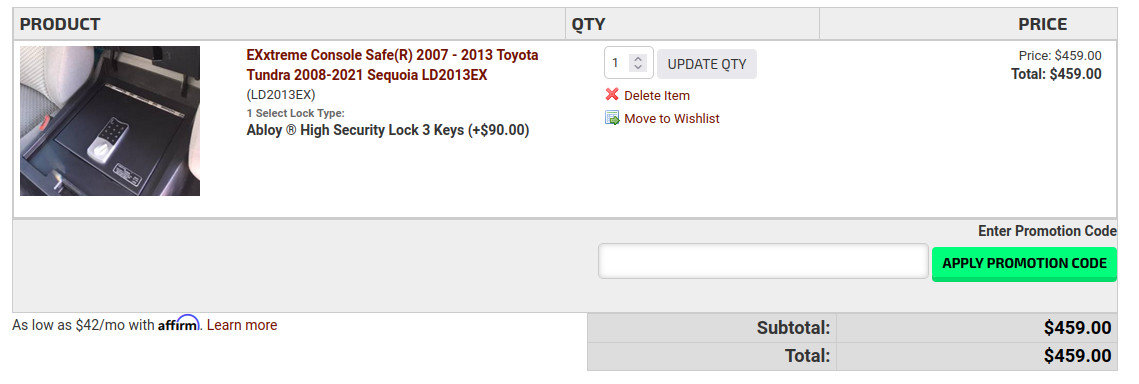Click the PRODUCT column header
The width and height of the screenshot is (1139, 384).
pyautogui.click(x=60, y=24)
